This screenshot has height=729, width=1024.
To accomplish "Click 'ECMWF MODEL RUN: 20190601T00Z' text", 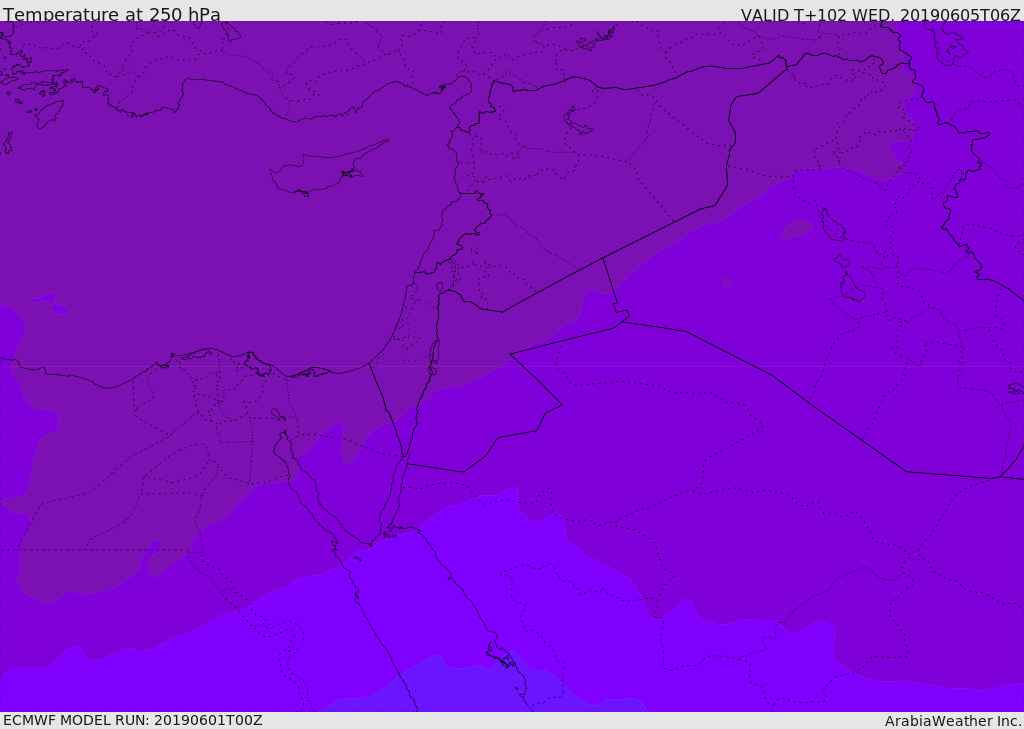I will click(133, 720).
